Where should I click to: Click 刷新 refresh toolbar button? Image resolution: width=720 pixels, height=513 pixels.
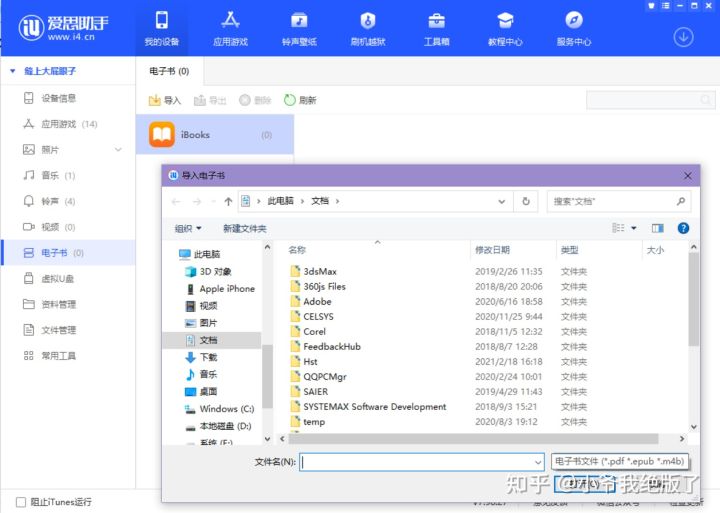click(x=300, y=100)
